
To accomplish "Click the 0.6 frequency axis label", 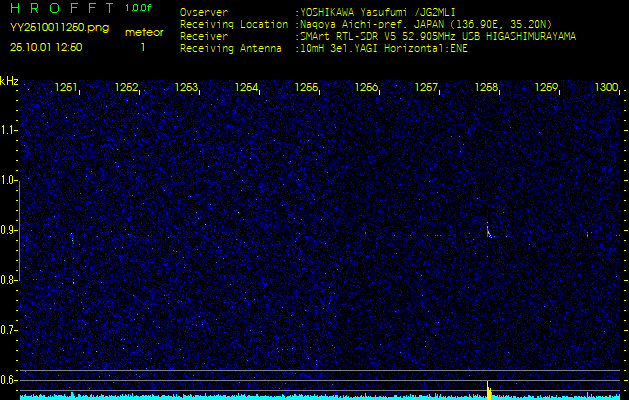I will pyautogui.click(x=9, y=379).
